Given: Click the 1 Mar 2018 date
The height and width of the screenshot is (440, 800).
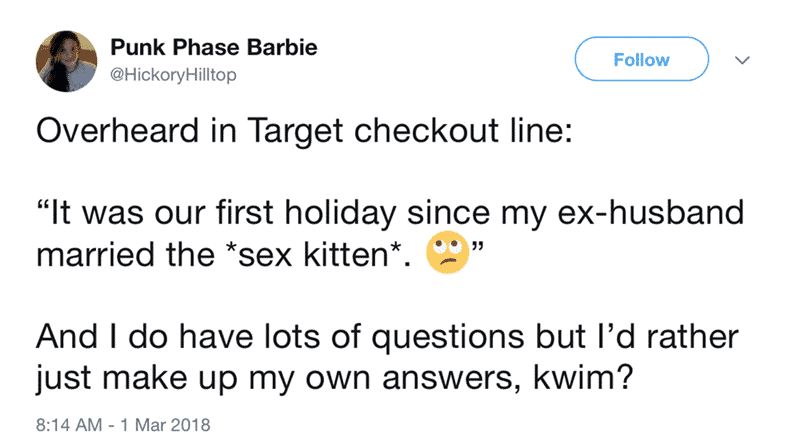Looking at the screenshot, I should (165, 425).
